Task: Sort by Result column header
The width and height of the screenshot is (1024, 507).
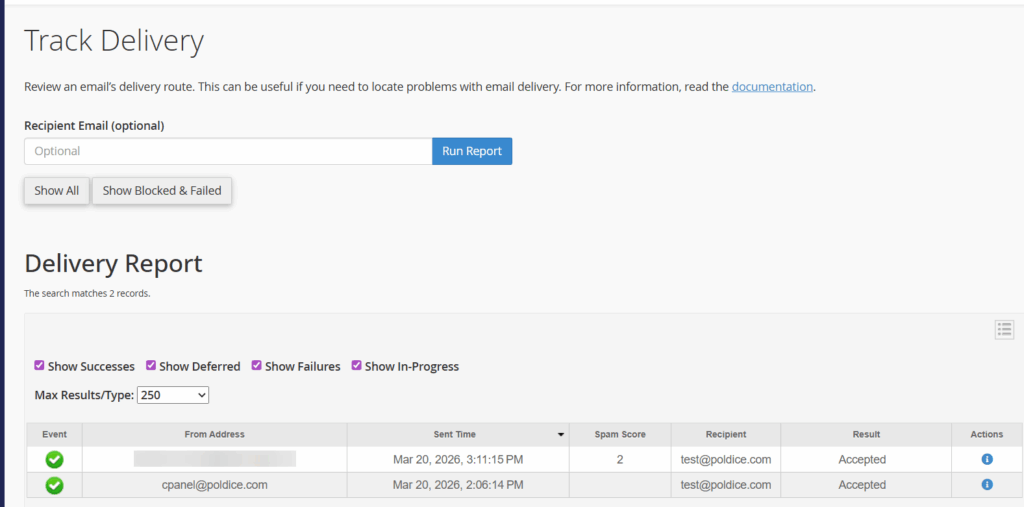Action: point(866,435)
